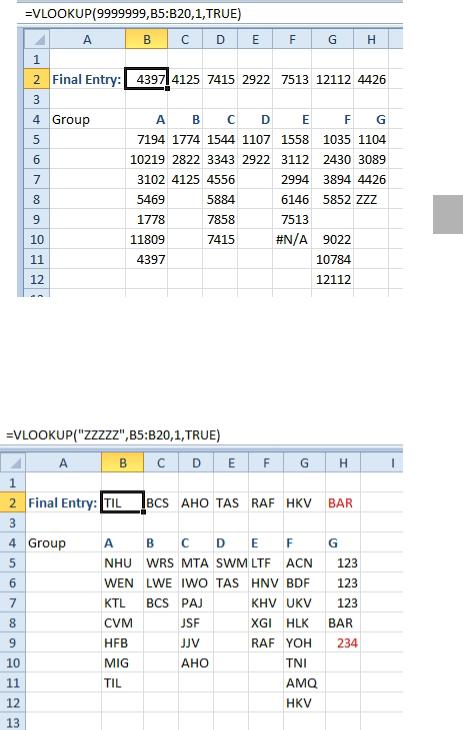
Task: Click the cell containing 1774
Action: tap(185, 139)
